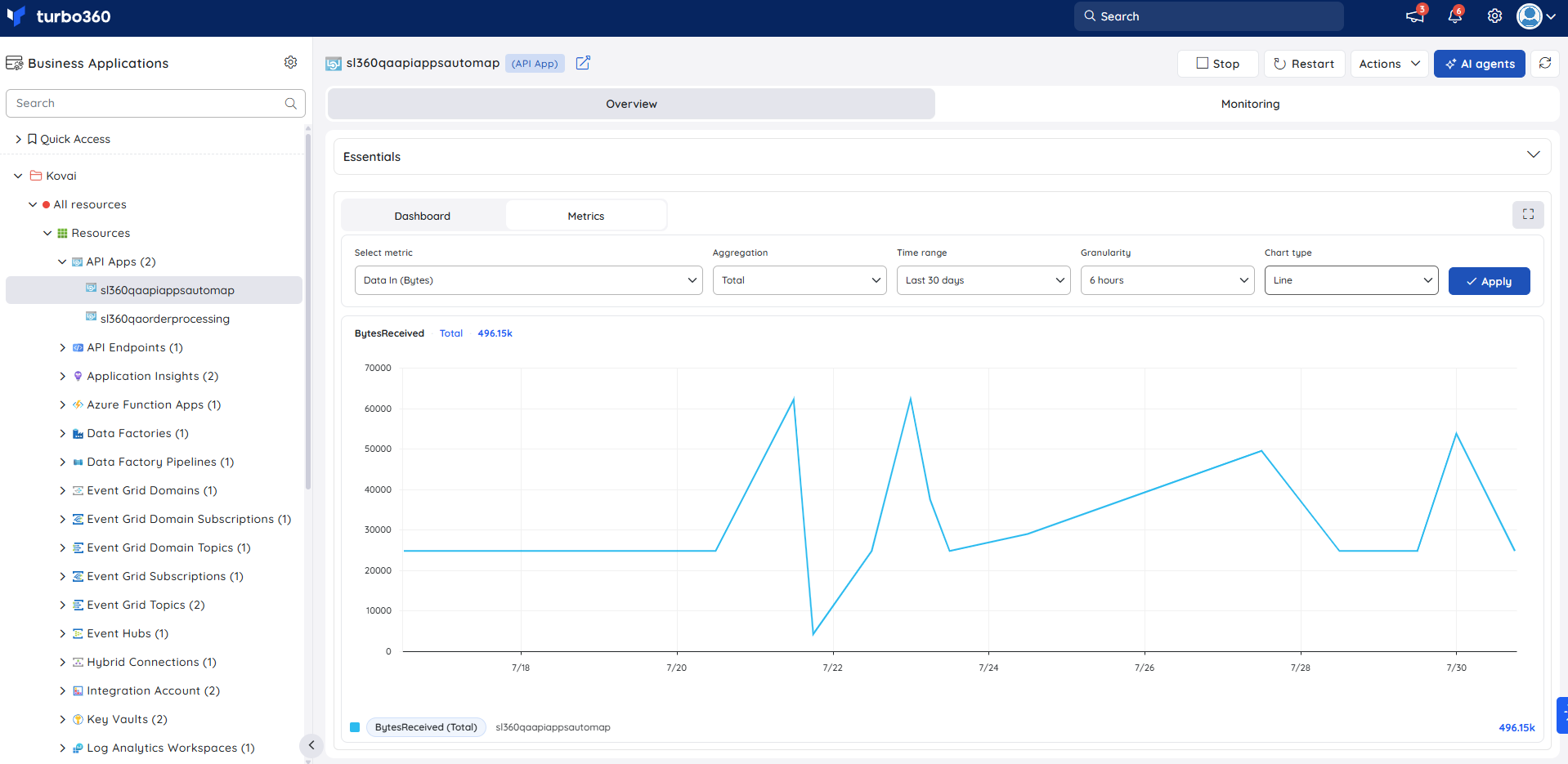Open resource in external link icon
This screenshot has width=1568, height=764.
[x=583, y=63]
